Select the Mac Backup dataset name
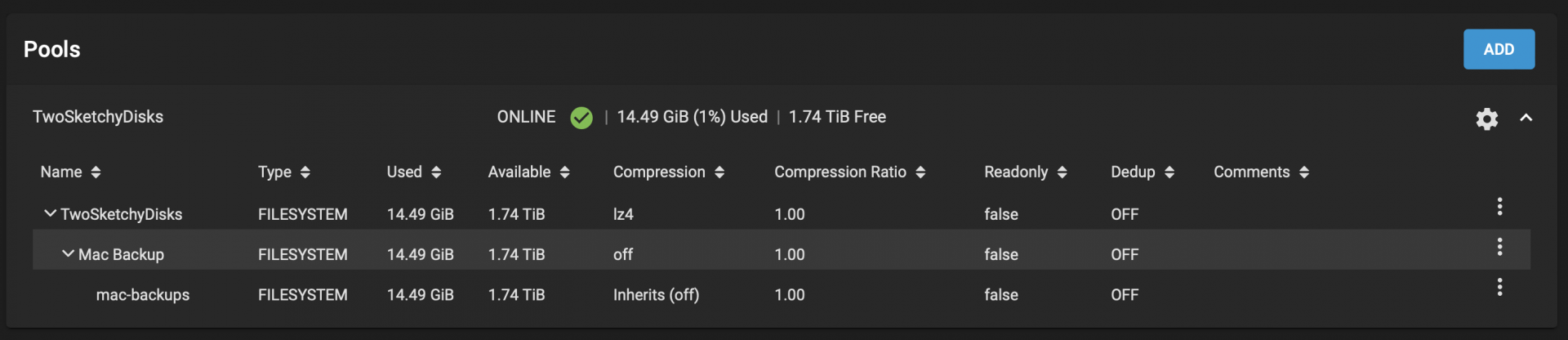The height and width of the screenshot is (340, 1568). pyautogui.click(x=121, y=254)
